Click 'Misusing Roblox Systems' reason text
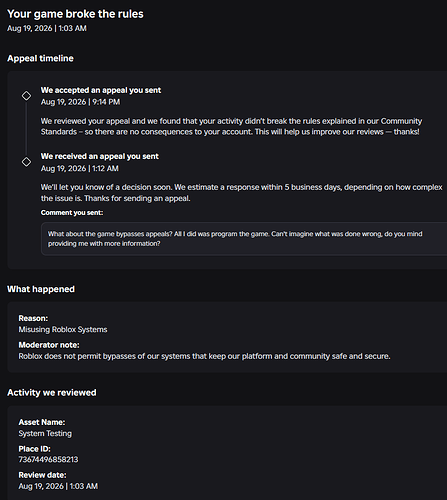447x500 pixels. coord(63,329)
